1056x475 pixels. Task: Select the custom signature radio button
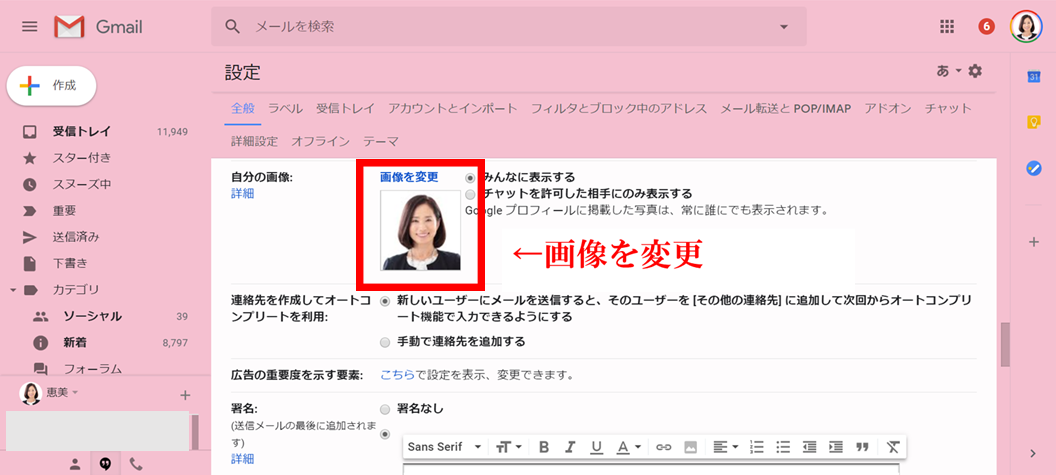(x=385, y=435)
